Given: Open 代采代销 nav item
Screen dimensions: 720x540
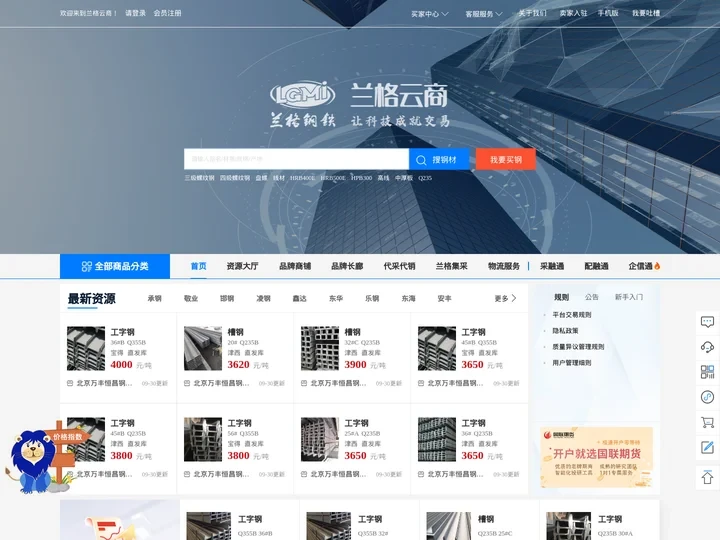Looking at the screenshot, I should coord(399,266).
